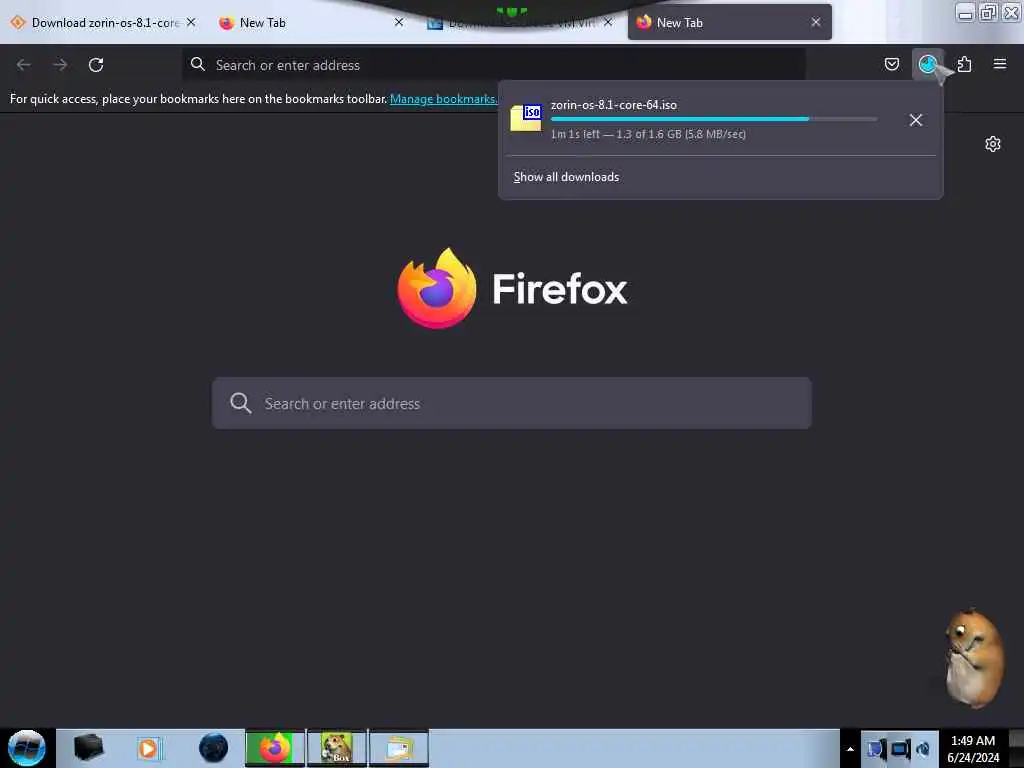Show hidden system tray icons
The image size is (1024, 768).
(x=850, y=748)
